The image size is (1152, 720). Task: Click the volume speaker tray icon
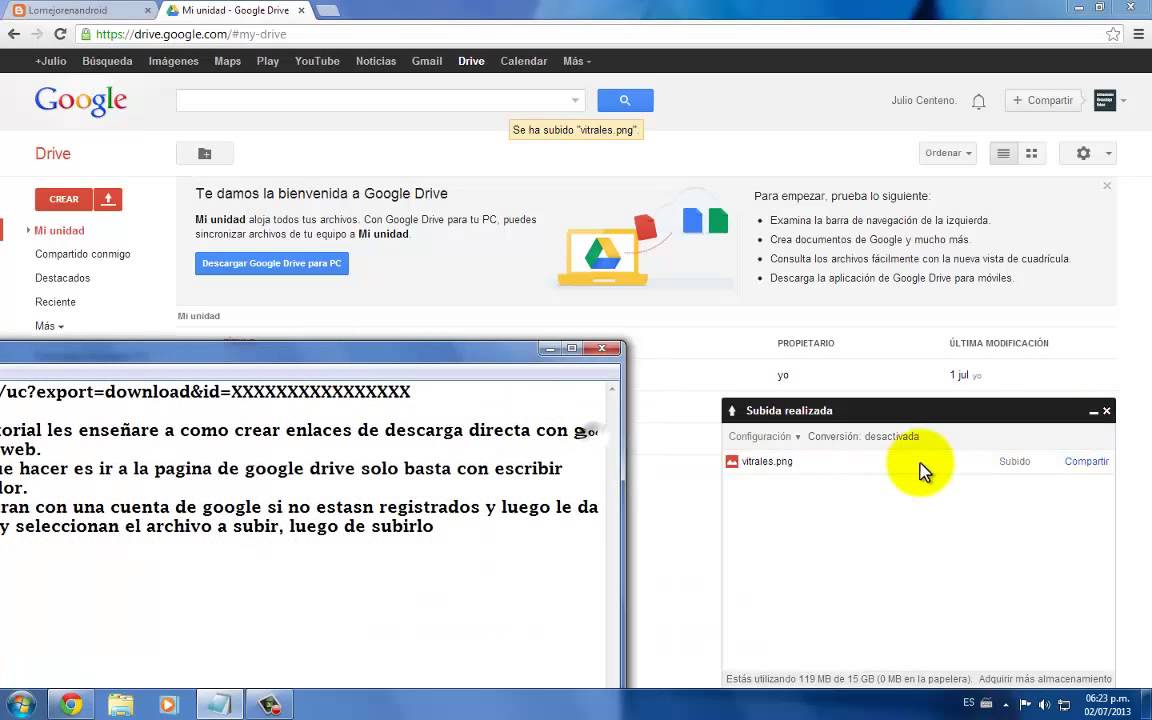point(1044,705)
